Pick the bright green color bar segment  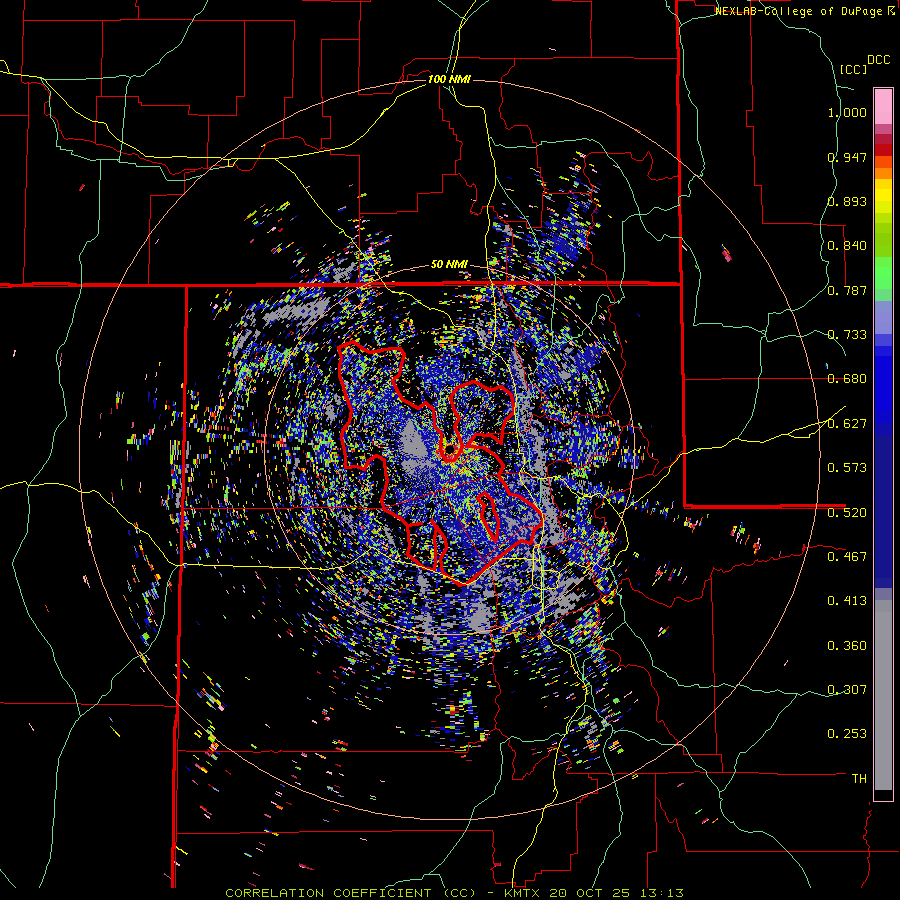(883, 273)
